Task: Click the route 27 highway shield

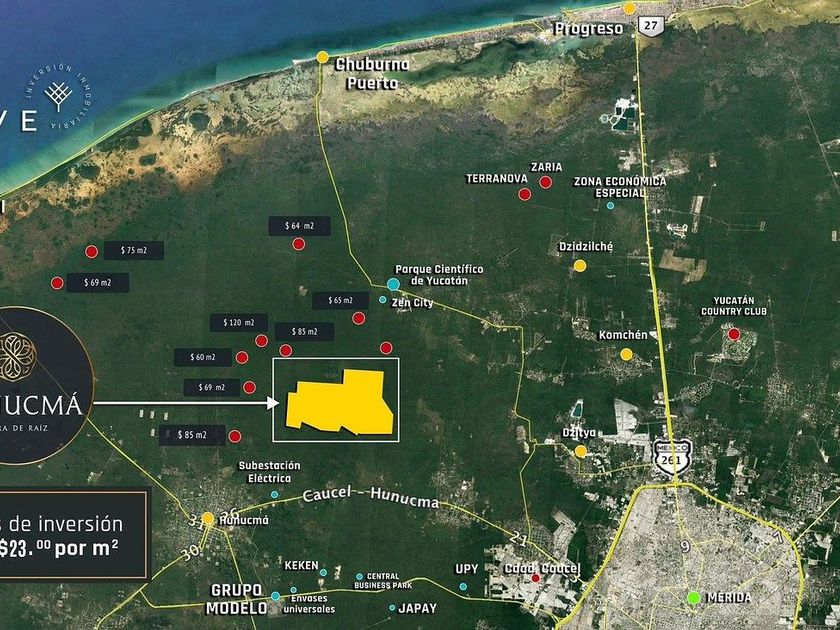Action: click(x=651, y=25)
